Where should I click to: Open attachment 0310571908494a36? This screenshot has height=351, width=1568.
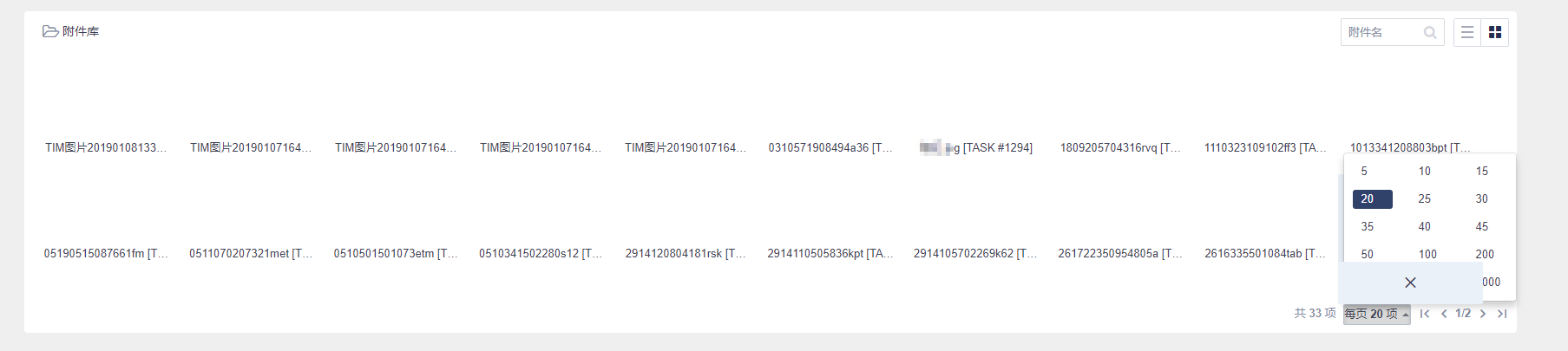click(830, 147)
